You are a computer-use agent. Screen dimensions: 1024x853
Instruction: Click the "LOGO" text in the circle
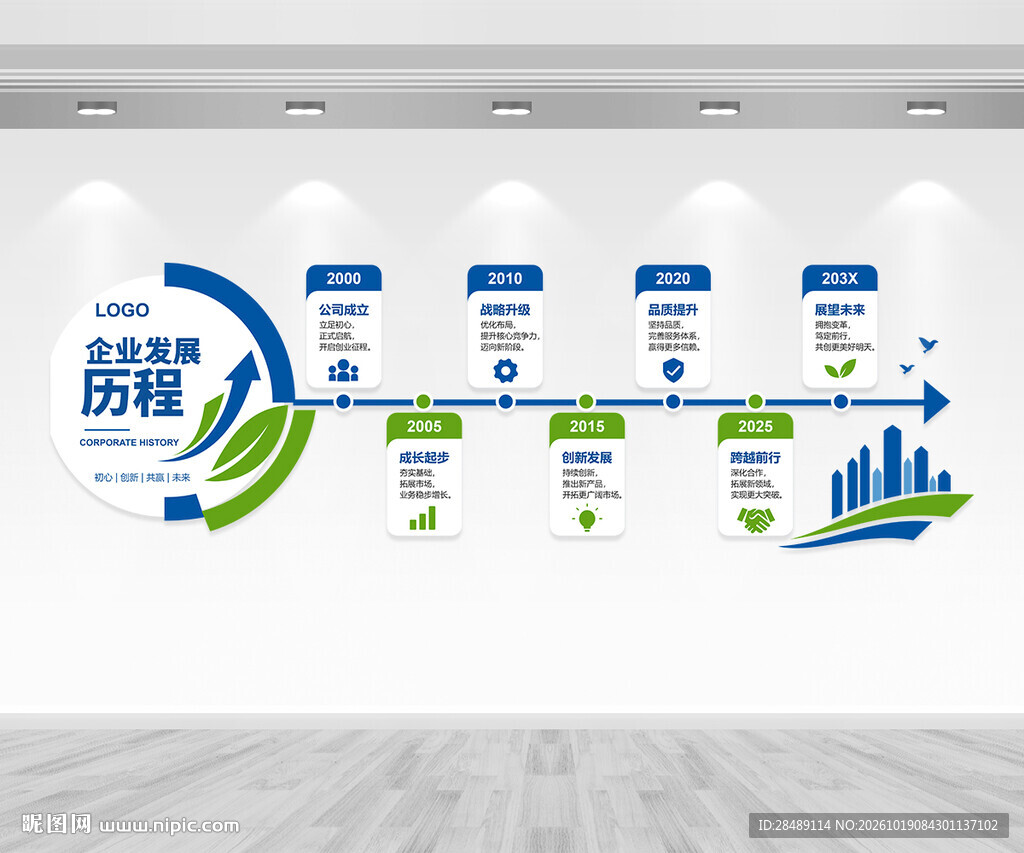(122, 310)
